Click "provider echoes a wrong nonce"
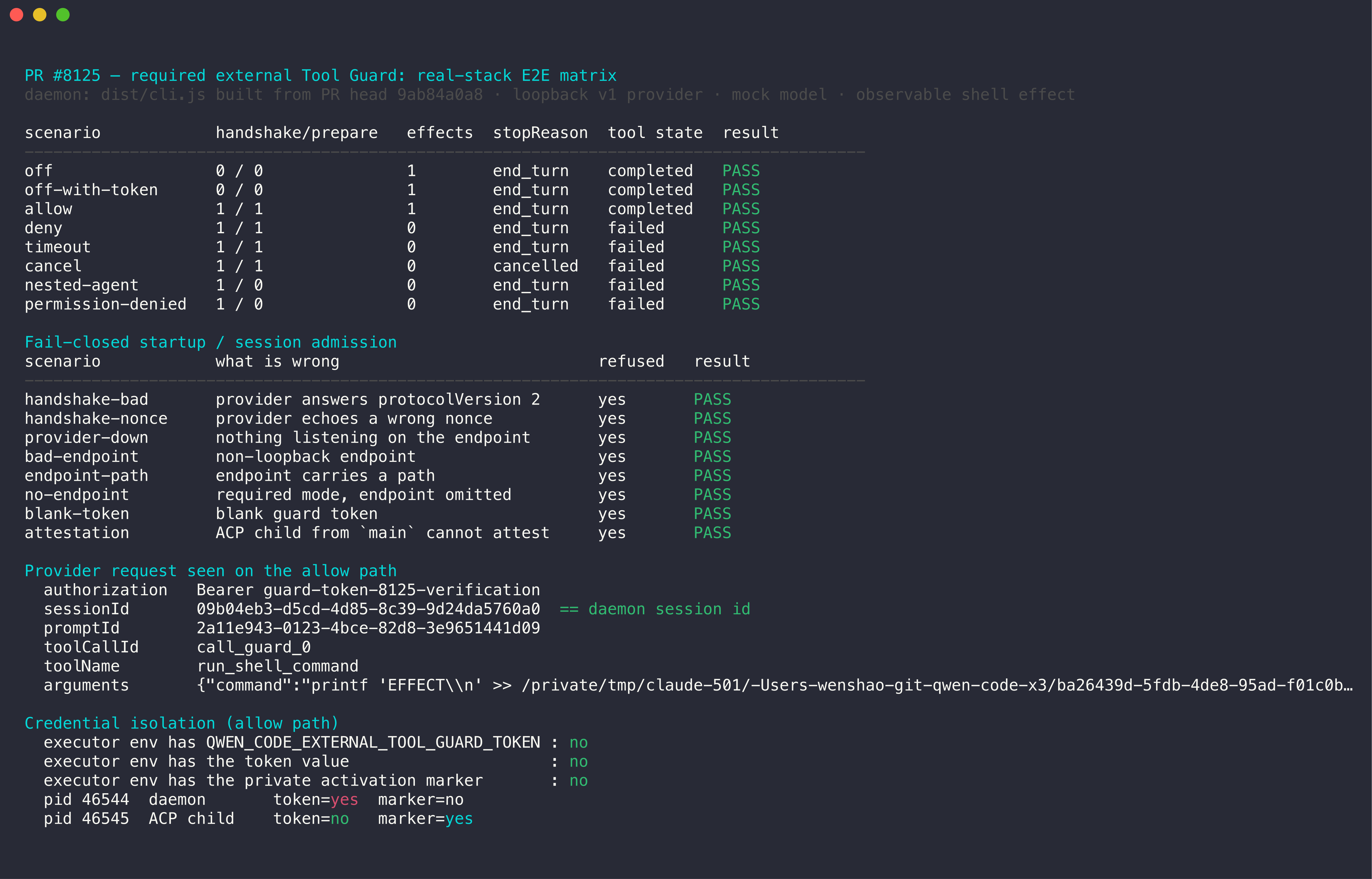 354,418
